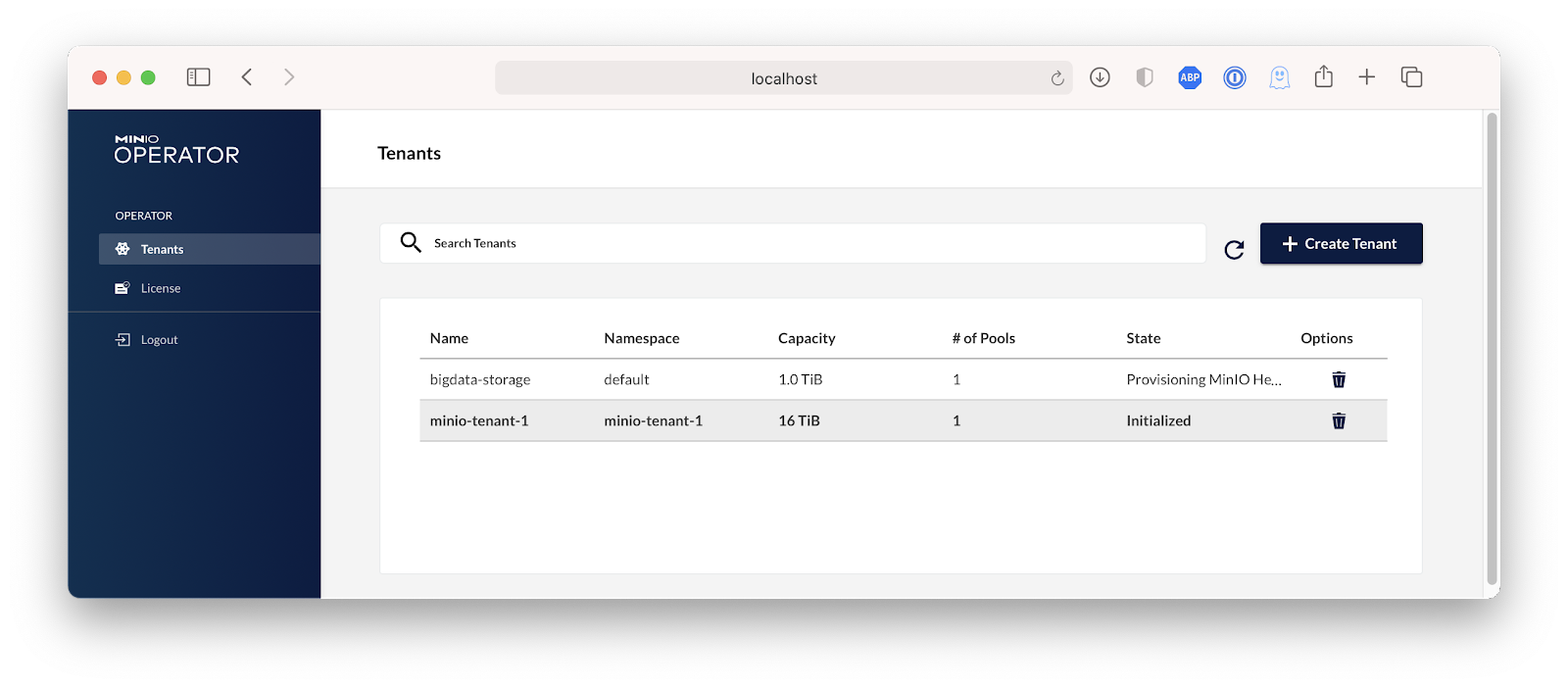Click the search magnifier icon

411,242
